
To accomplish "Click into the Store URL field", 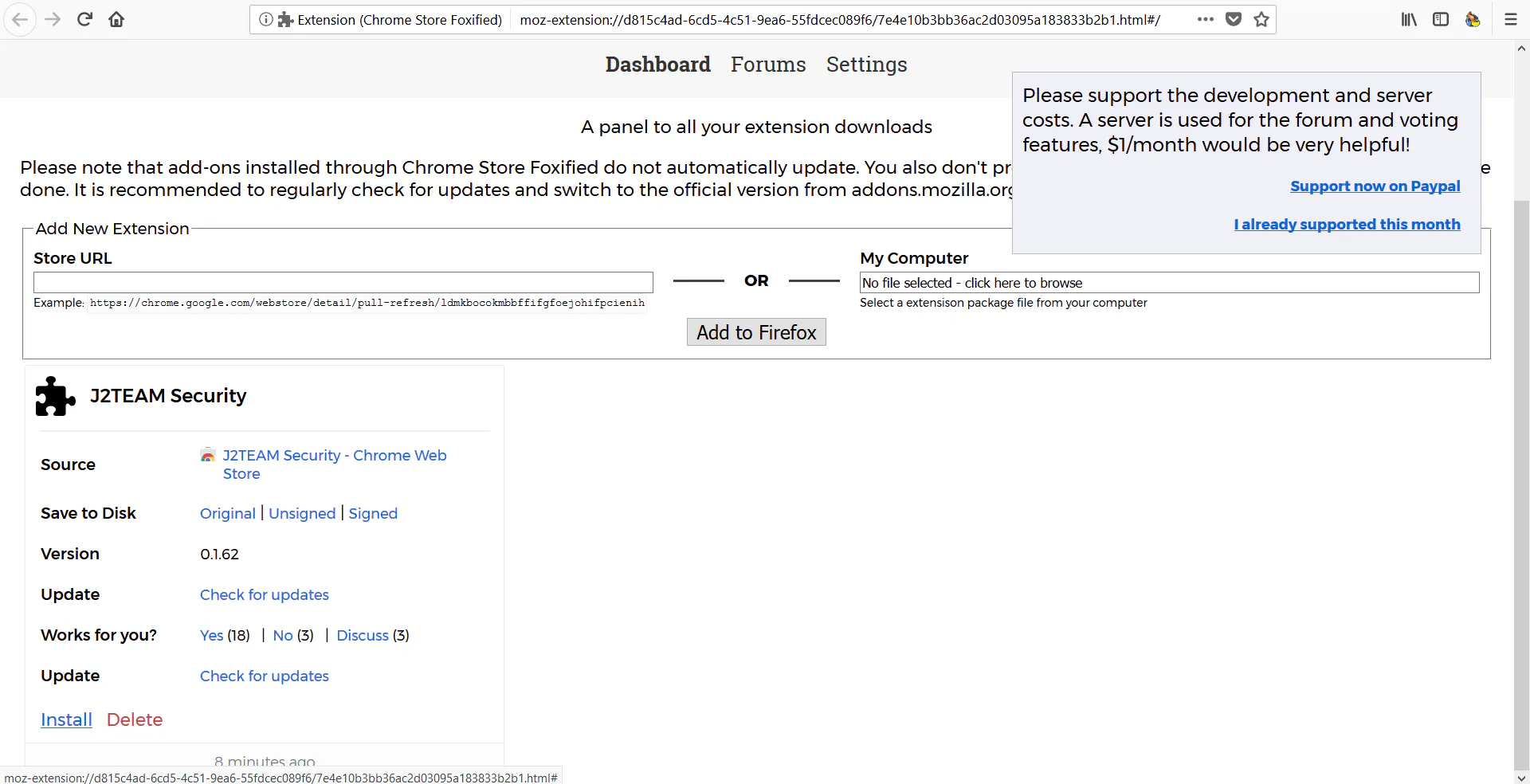I will tap(343, 282).
